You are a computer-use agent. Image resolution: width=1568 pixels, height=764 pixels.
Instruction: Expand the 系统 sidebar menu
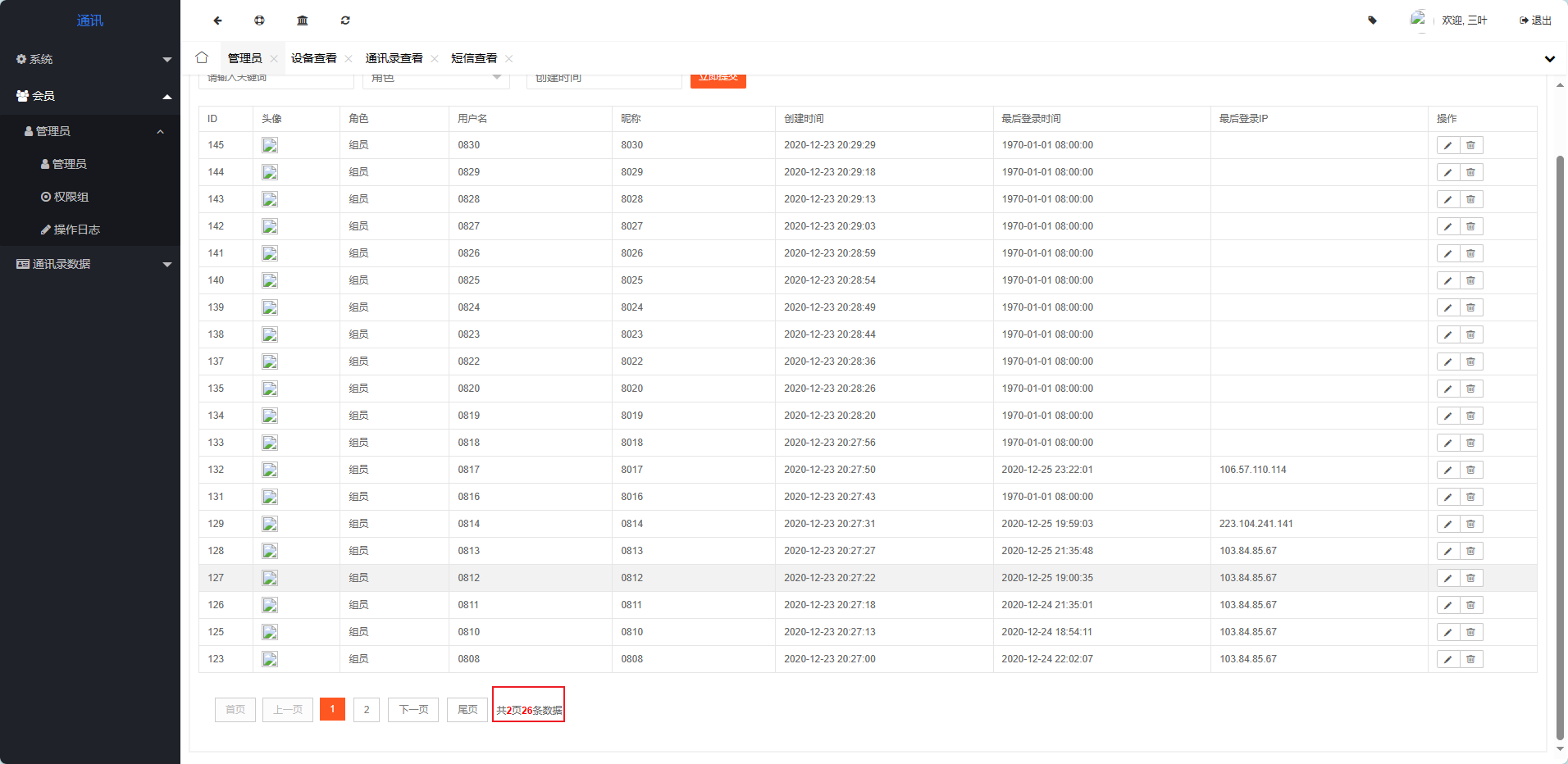click(90, 59)
